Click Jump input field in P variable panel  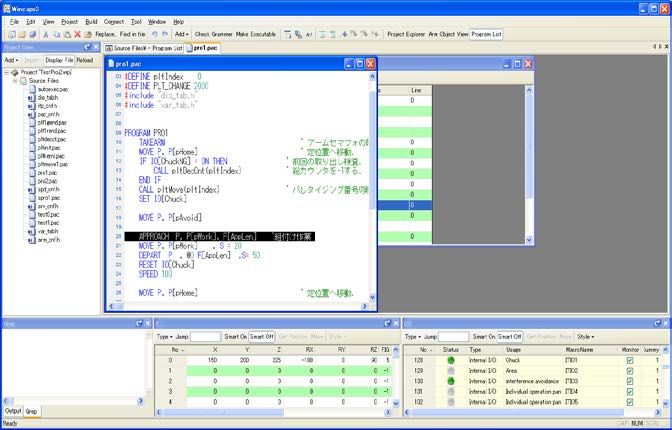[x=205, y=337]
